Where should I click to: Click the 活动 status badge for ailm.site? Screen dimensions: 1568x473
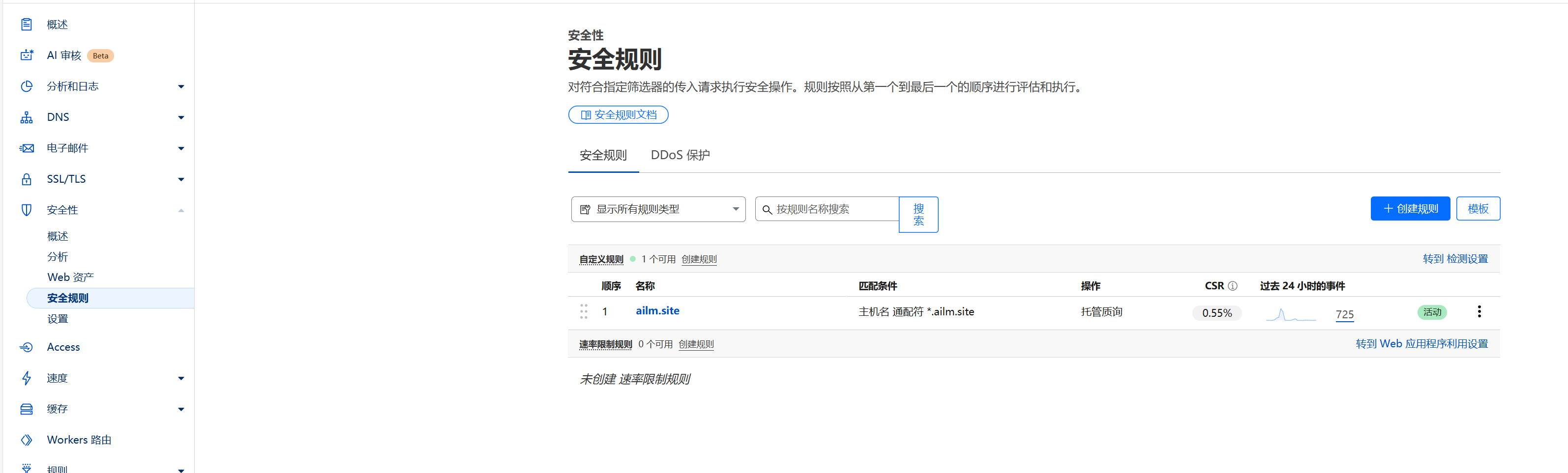[1432, 312]
